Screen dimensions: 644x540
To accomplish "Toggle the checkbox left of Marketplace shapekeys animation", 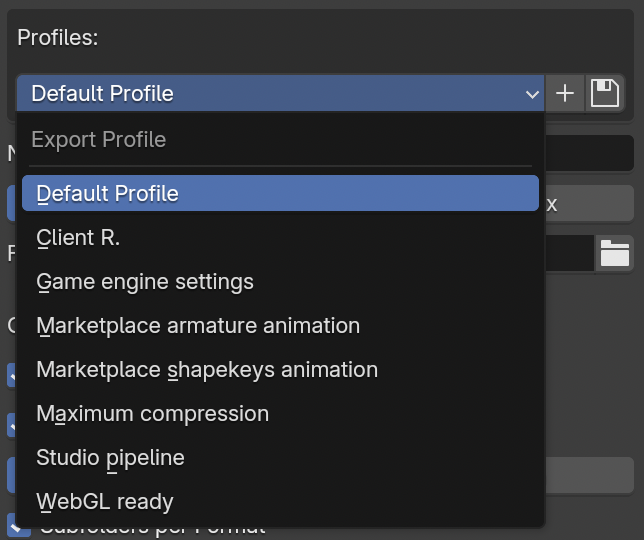I will [x=13, y=375].
